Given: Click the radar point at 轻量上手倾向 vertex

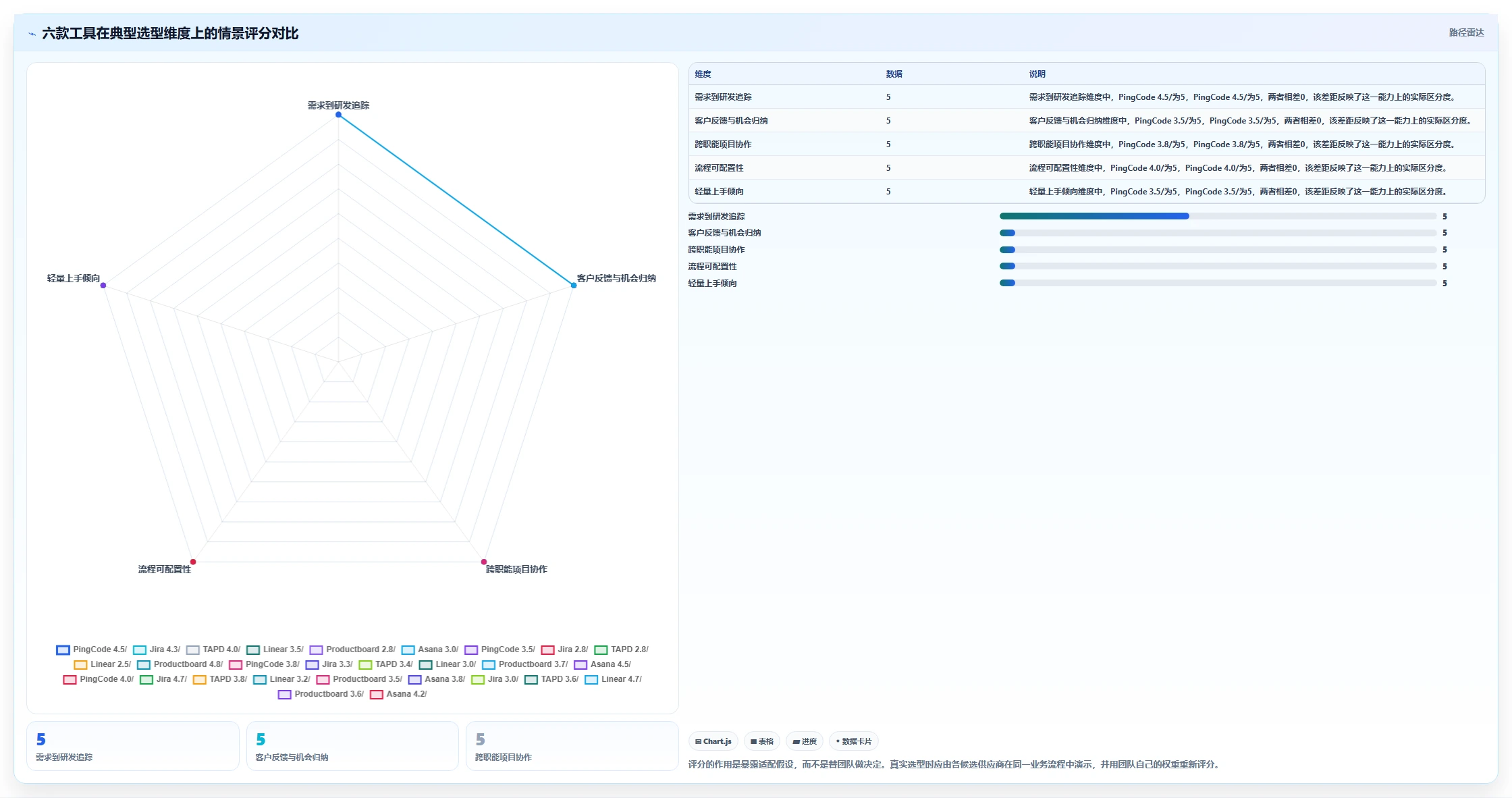Looking at the screenshot, I should click(103, 286).
